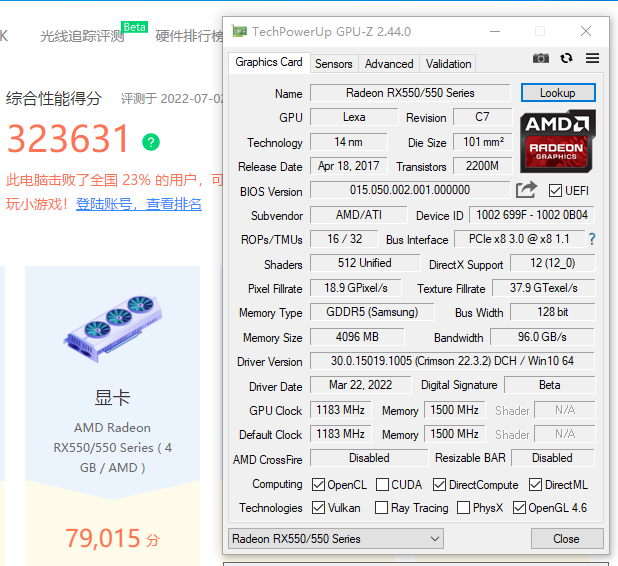Screen dimensions: 618x566
Task: Click the Driver Version field
Action: pos(452,361)
